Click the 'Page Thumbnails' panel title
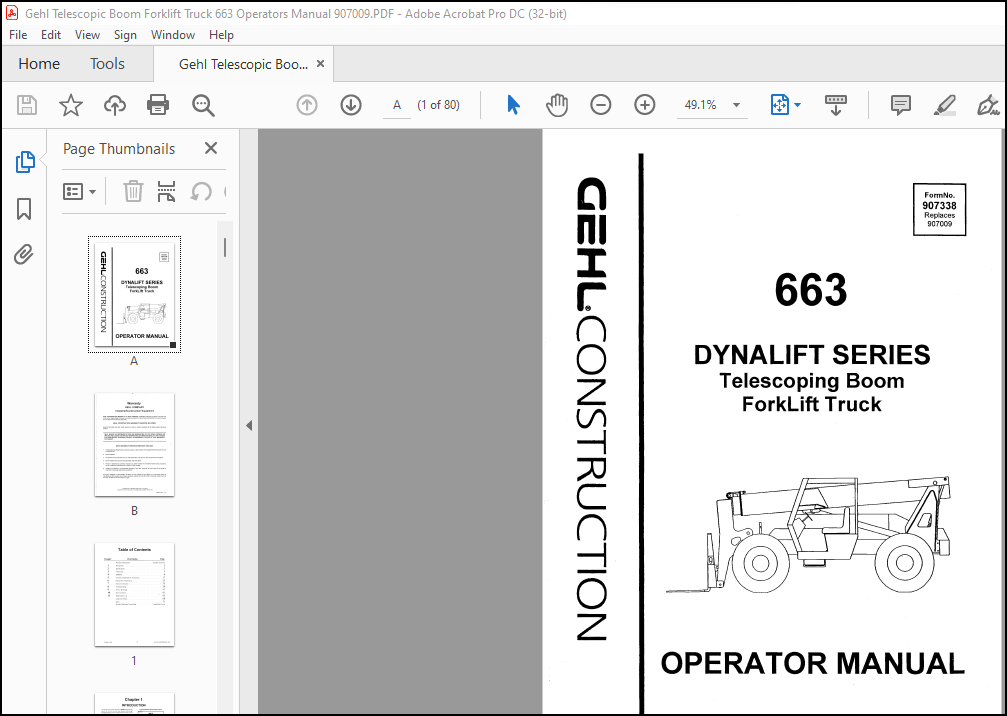Screen dimensions: 1007x716 pyautogui.click(x=119, y=148)
